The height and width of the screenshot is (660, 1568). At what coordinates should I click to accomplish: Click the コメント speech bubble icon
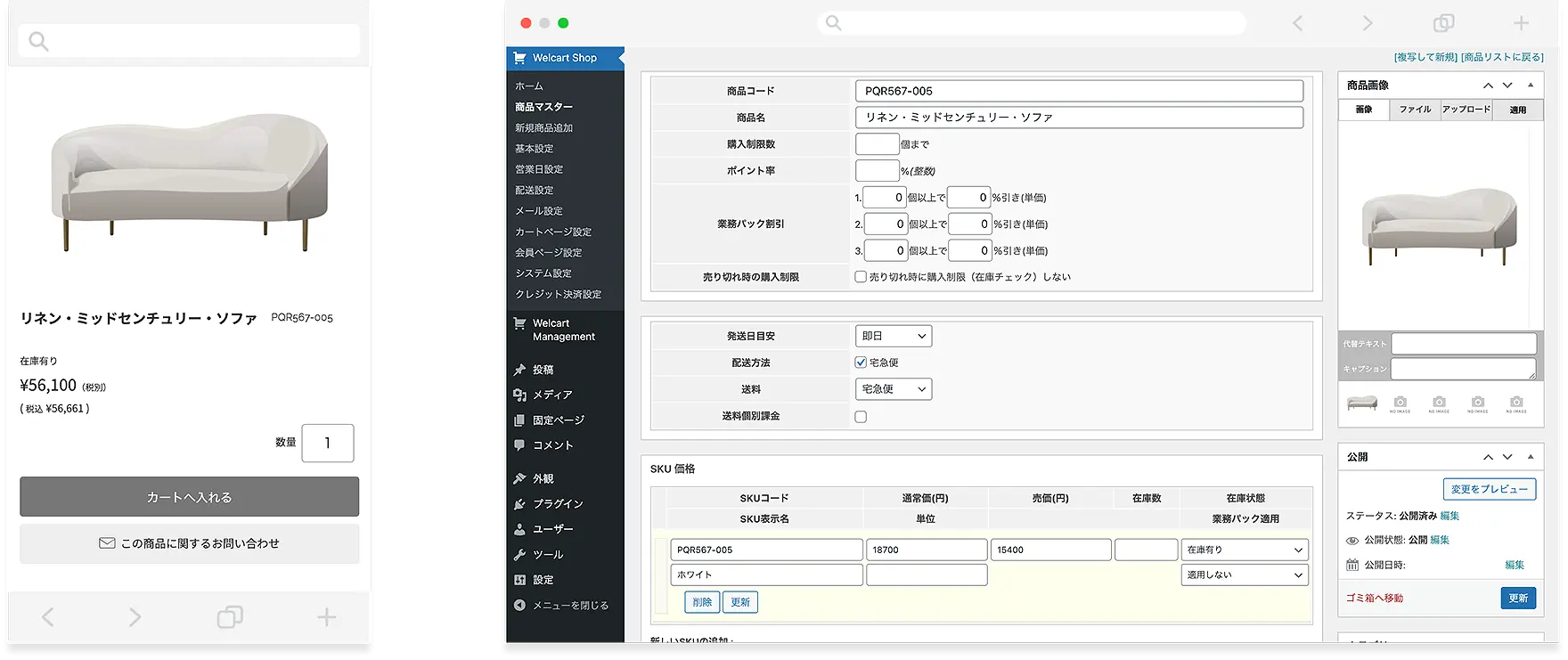(x=519, y=445)
